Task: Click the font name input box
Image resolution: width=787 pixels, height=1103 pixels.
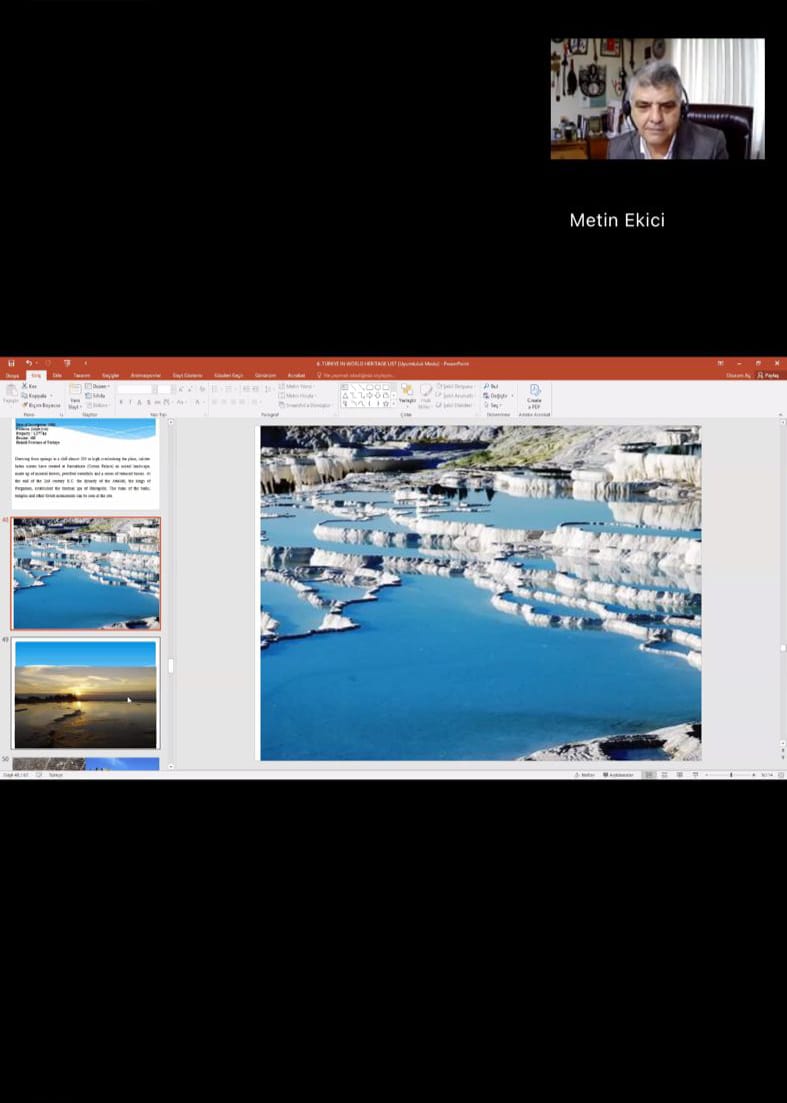Action: (134, 388)
